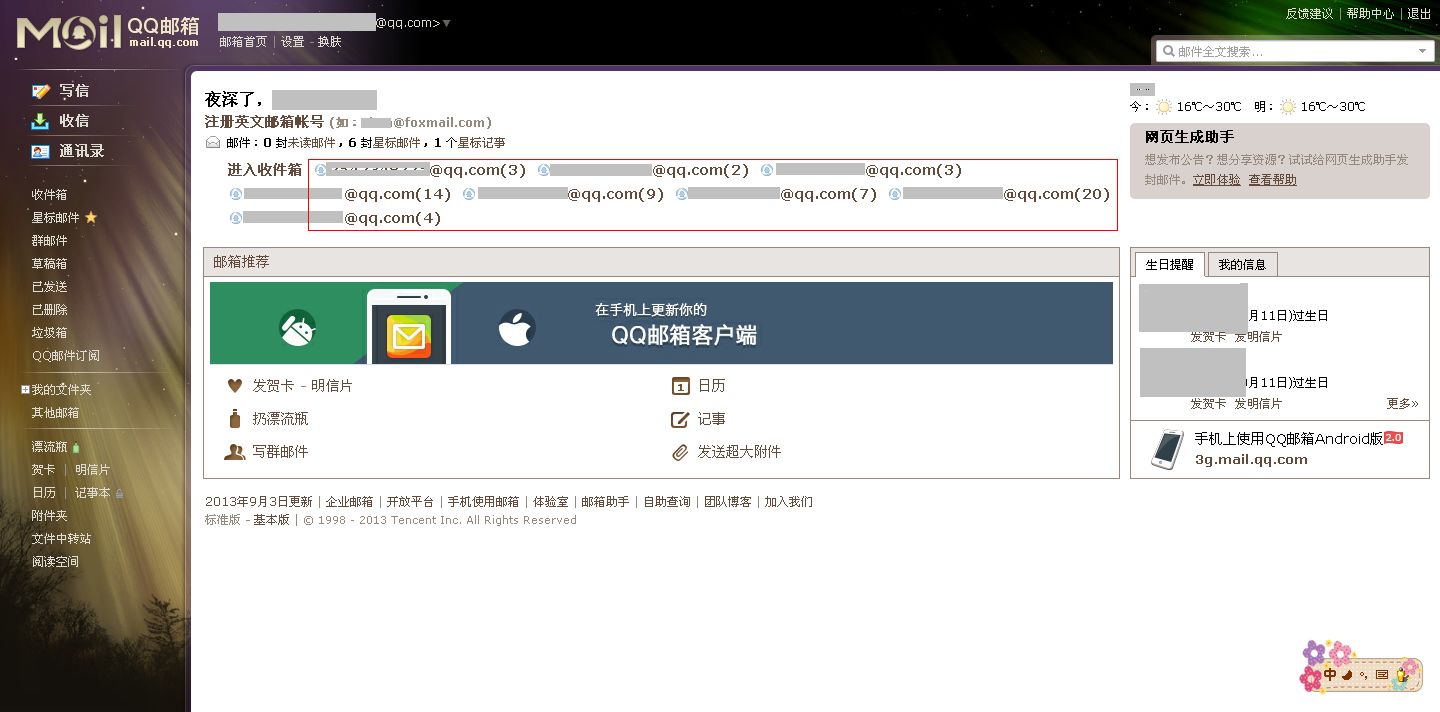
Task: Open the 通讯录 contacts icon
Action: tap(39, 151)
